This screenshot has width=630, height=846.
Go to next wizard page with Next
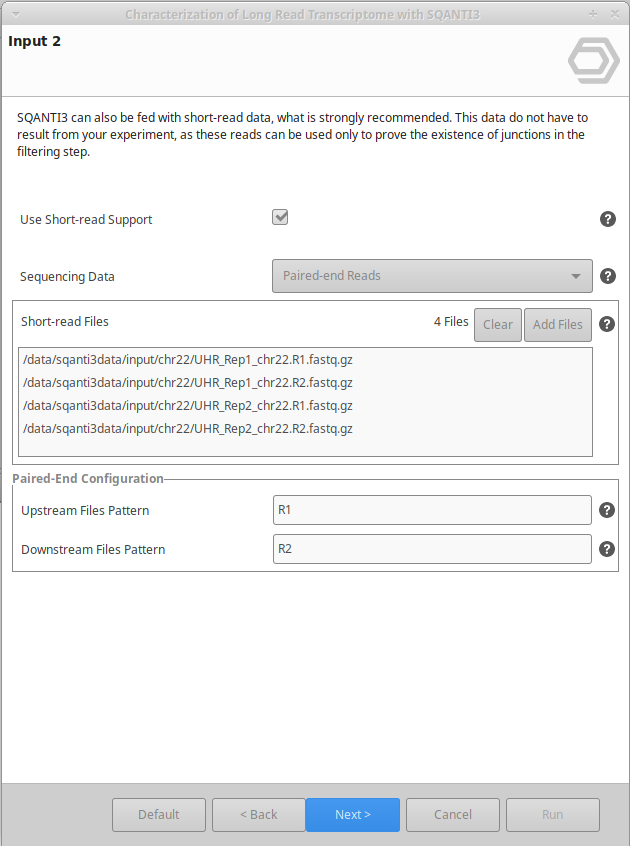(x=352, y=815)
